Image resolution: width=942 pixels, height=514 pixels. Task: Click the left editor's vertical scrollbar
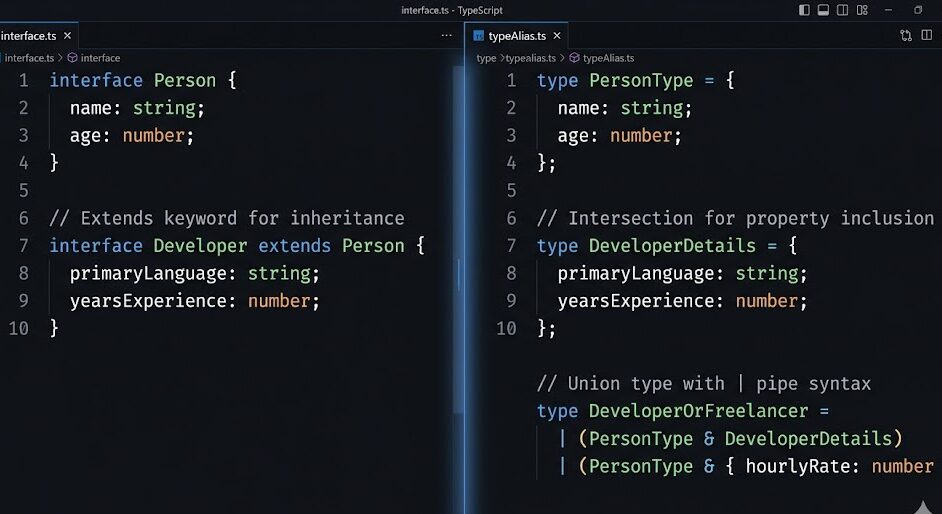coord(458,240)
